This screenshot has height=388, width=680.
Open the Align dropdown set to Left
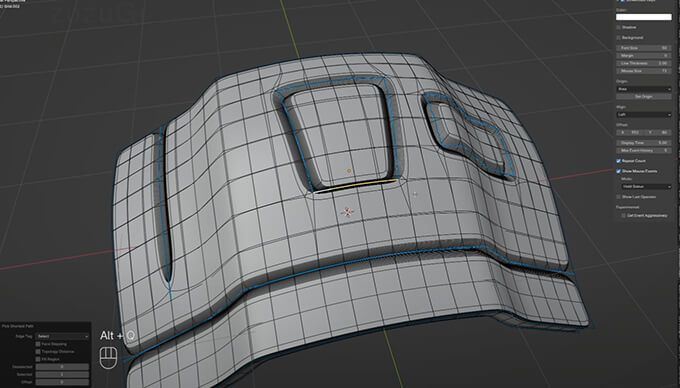tap(644, 114)
